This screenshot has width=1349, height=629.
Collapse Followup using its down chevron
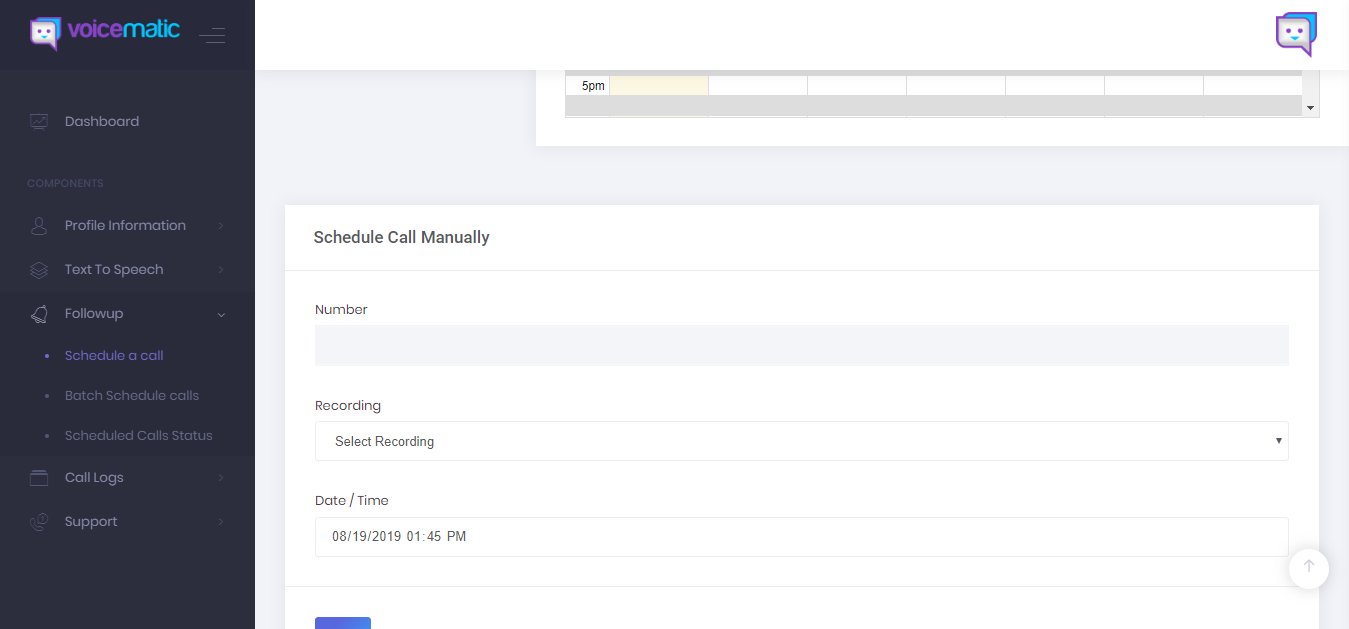(x=221, y=314)
